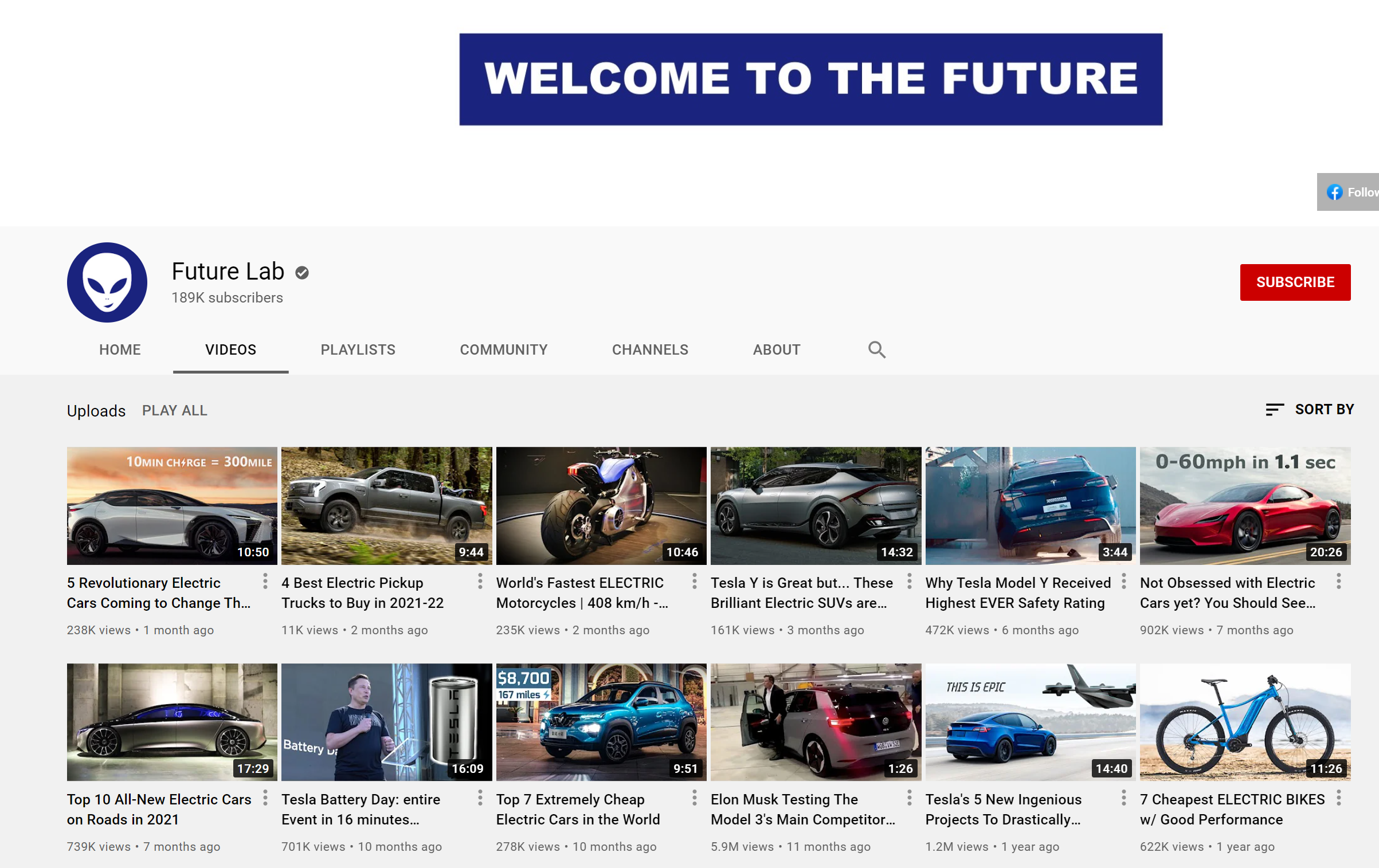Play the 20:26 red Roadster thumbnail
Screen dimensions: 1379x868
pyautogui.click(x=1245, y=506)
